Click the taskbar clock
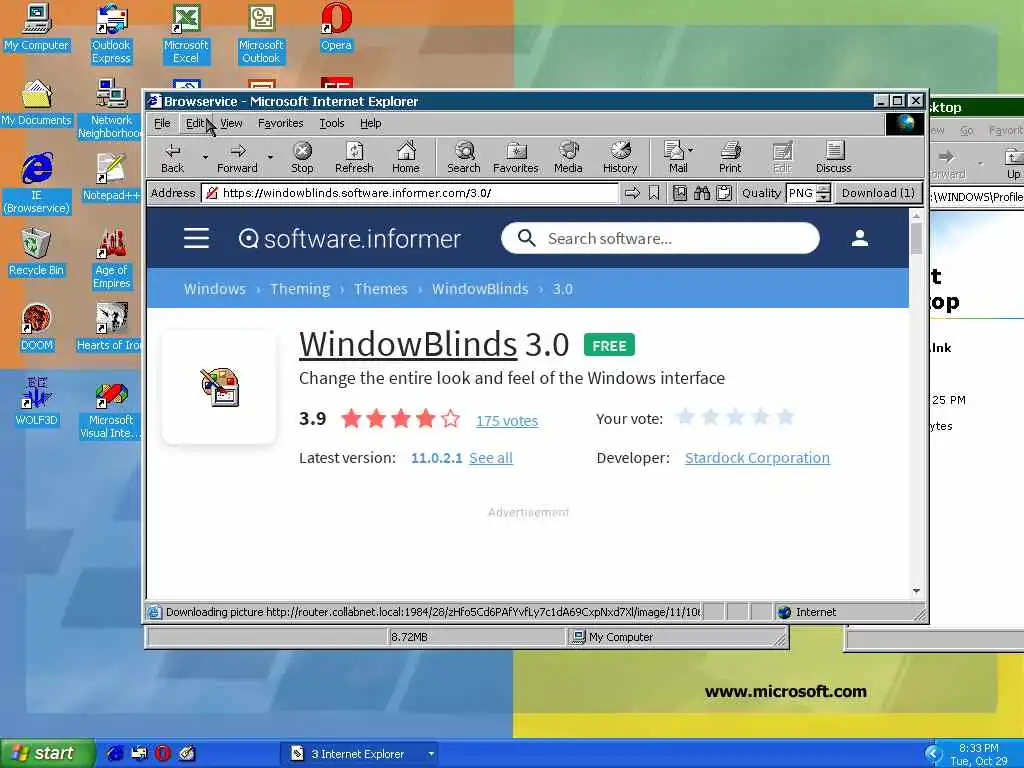The height and width of the screenshot is (768, 1024). [978, 754]
